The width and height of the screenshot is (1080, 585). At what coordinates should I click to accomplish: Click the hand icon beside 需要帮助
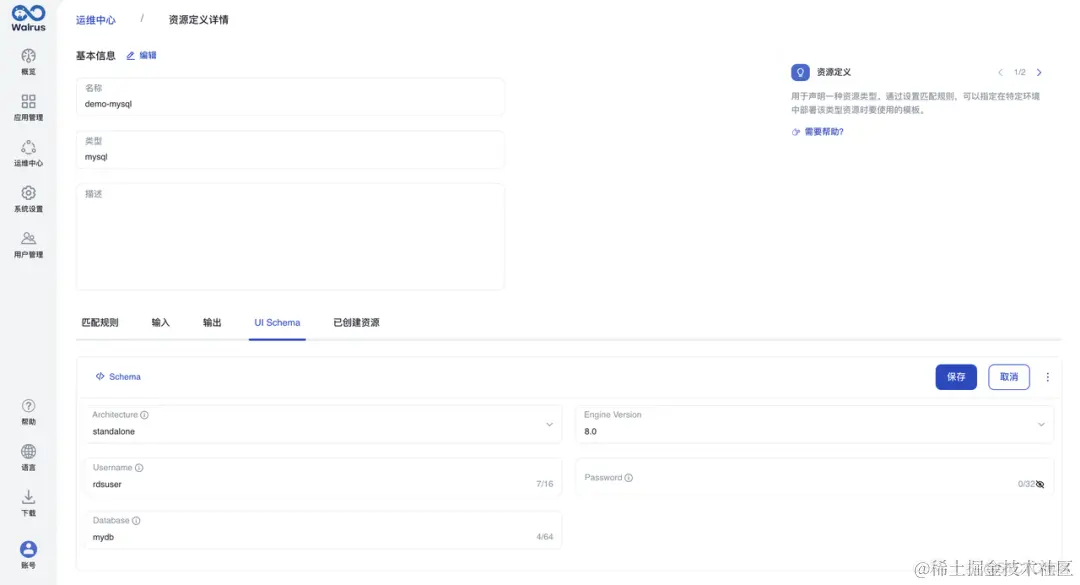click(x=796, y=132)
